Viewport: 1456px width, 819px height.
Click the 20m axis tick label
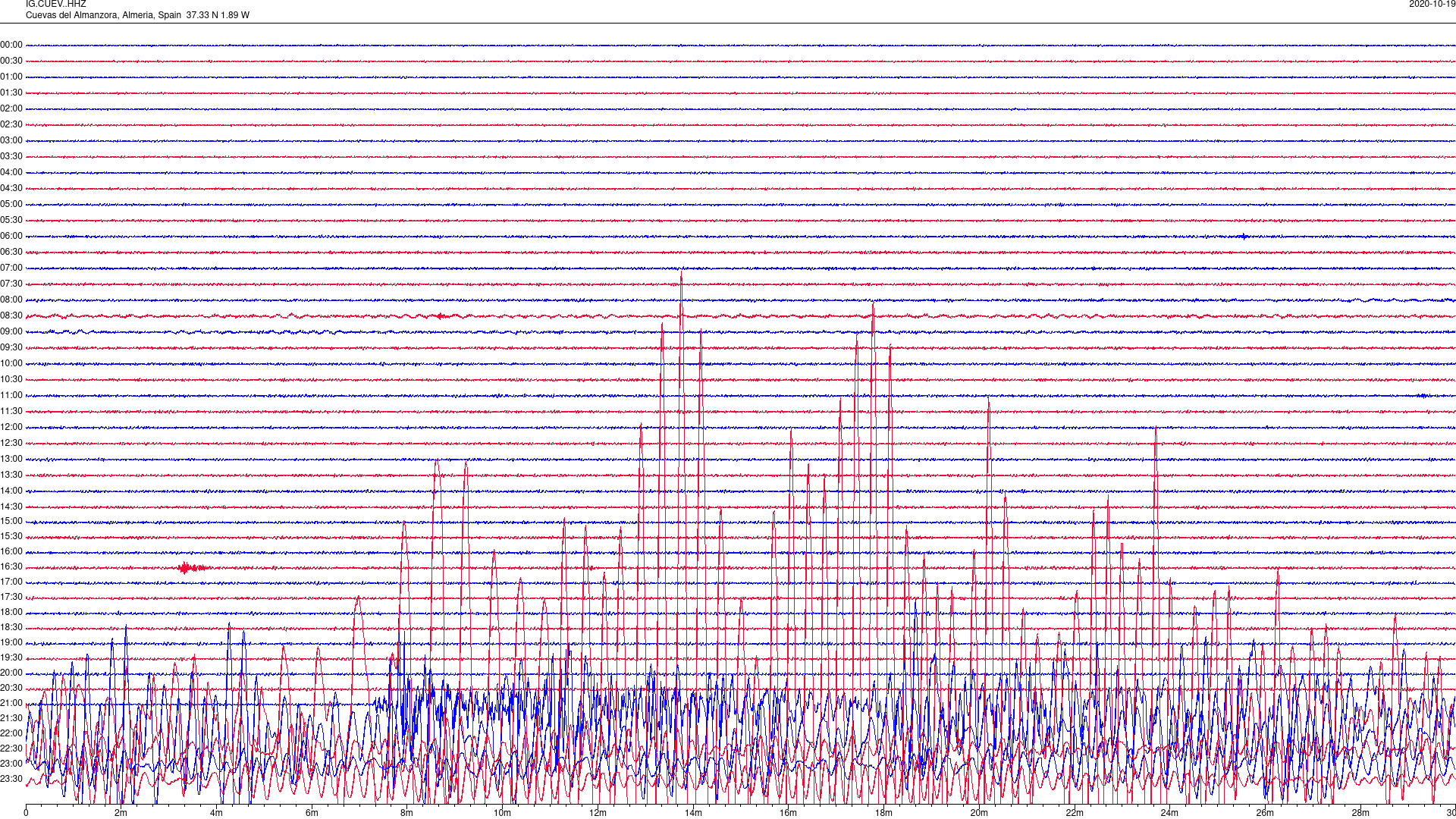[x=979, y=813]
